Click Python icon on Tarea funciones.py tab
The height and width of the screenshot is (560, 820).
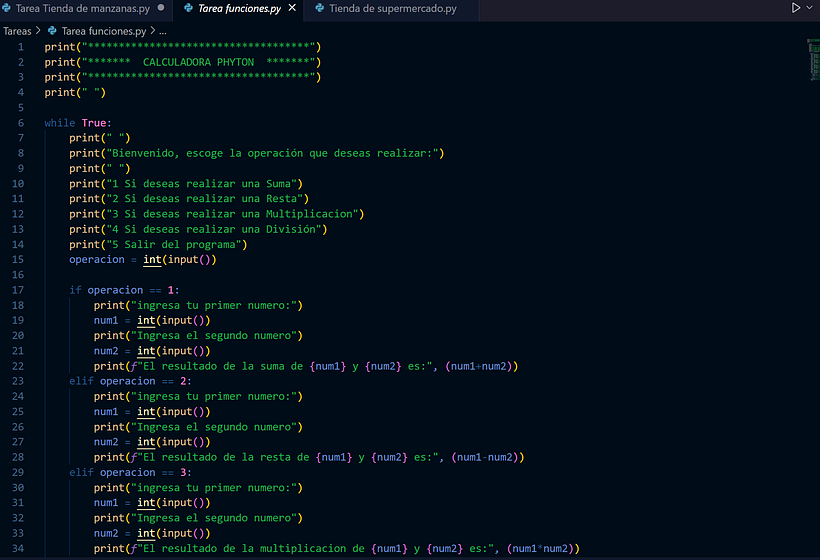(188, 8)
